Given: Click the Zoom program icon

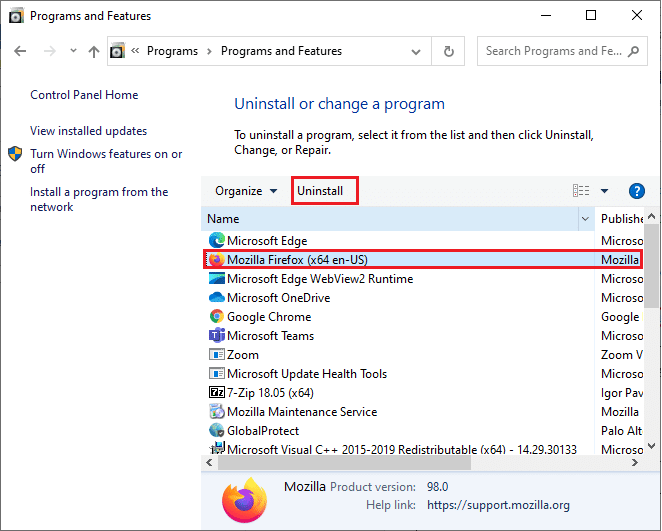Looking at the screenshot, I should pyautogui.click(x=217, y=354).
